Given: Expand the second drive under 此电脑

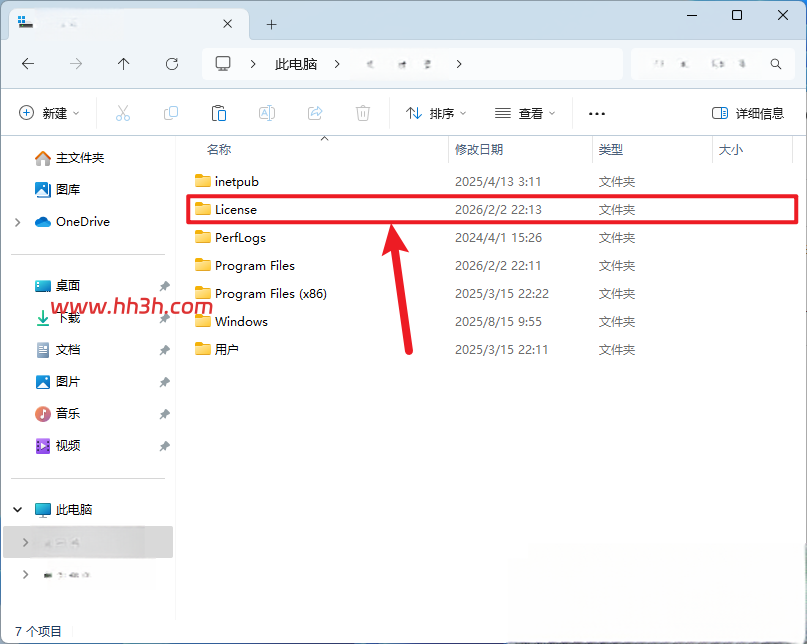Looking at the screenshot, I should click(x=25, y=574).
